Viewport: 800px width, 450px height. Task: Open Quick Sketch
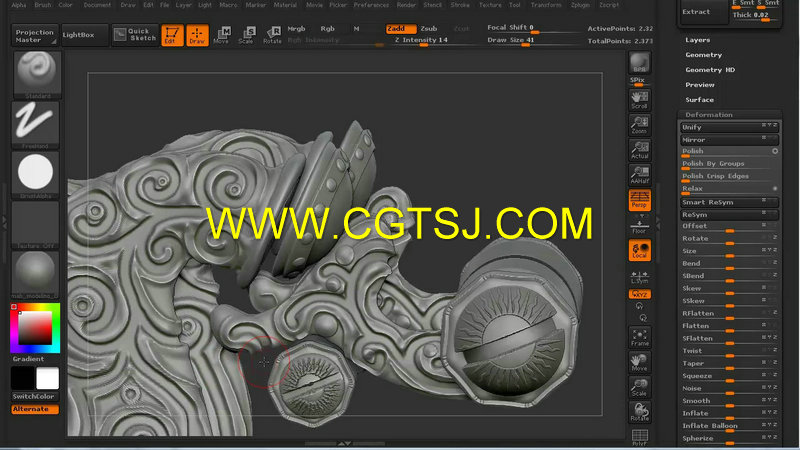(x=135, y=35)
